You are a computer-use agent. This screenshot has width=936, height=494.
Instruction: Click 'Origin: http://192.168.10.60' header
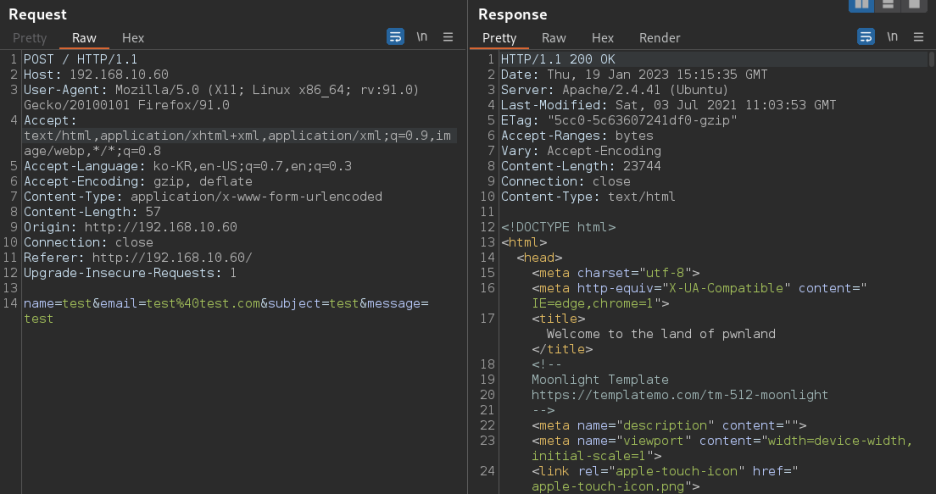pyautogui.click(x=130, y=227)
